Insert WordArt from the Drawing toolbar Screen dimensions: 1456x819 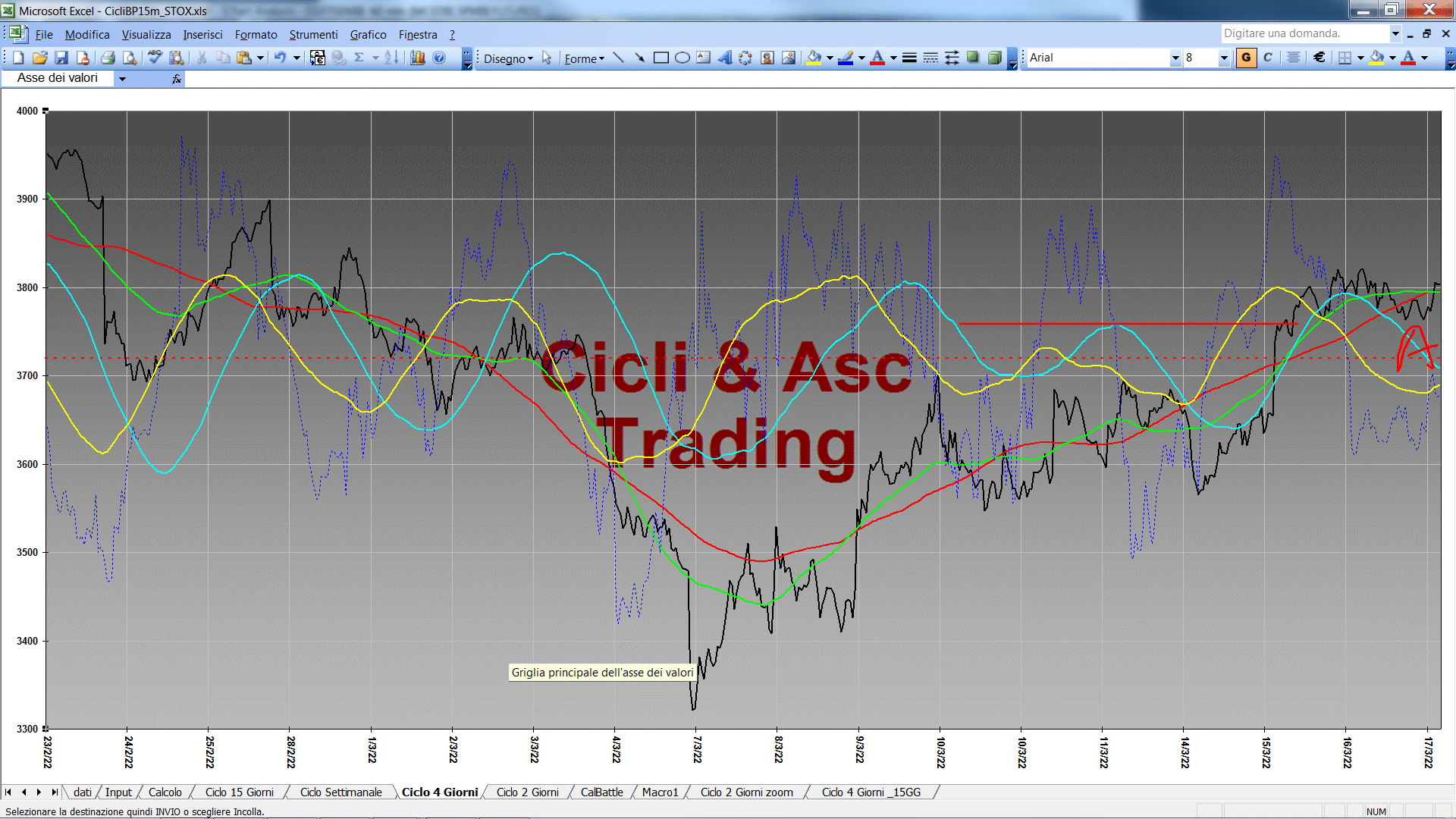coord(725,58)
